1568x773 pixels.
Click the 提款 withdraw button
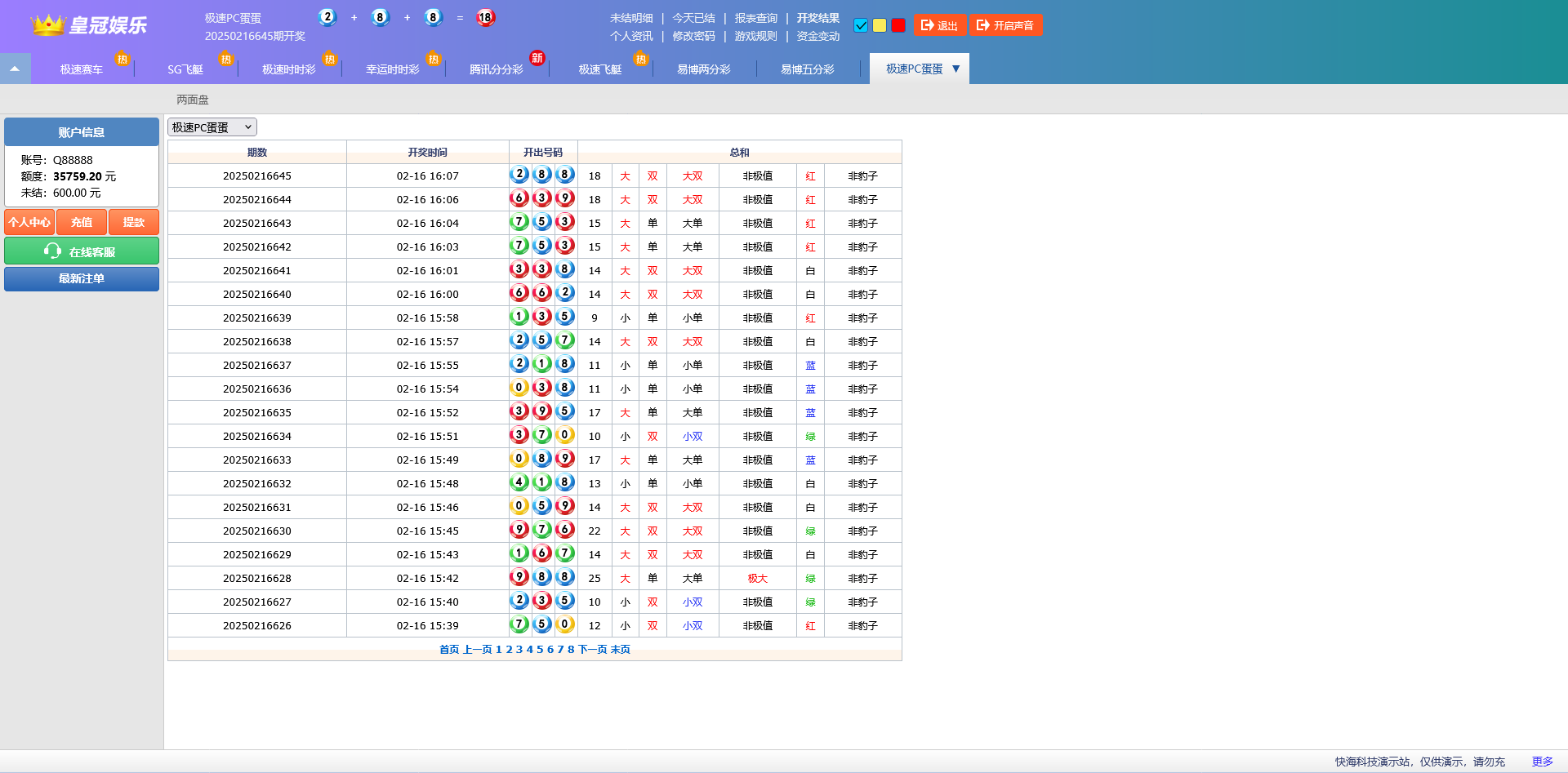pos(134,222)
